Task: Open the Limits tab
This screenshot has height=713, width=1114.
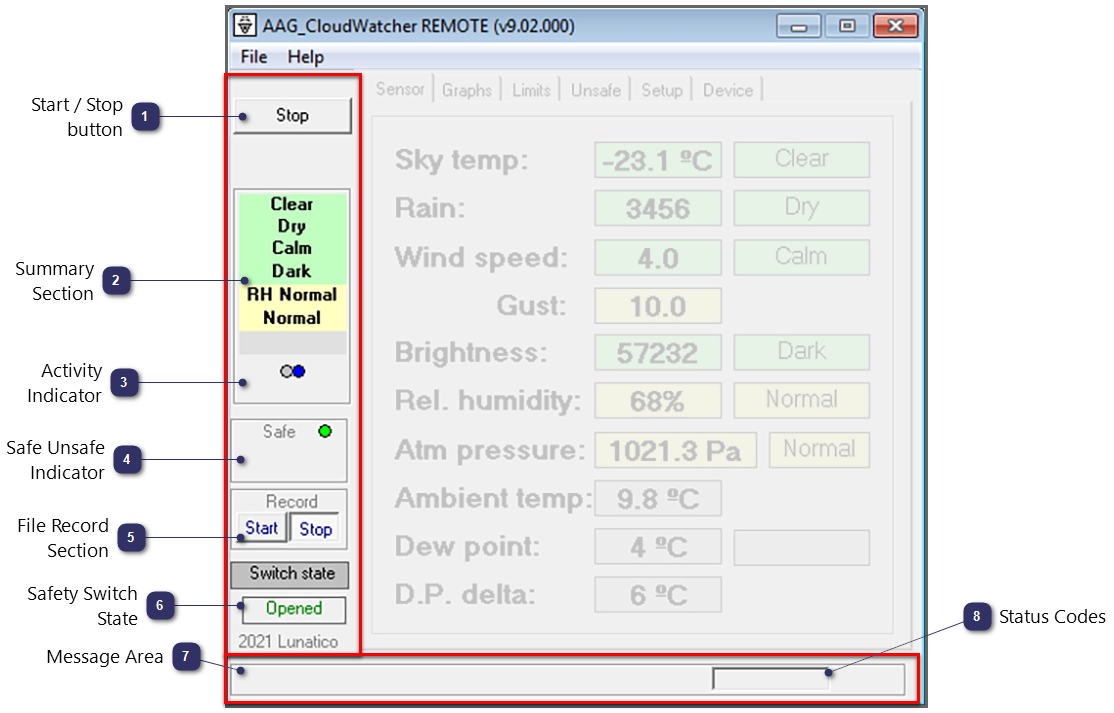Action: (x=531, y=90)
